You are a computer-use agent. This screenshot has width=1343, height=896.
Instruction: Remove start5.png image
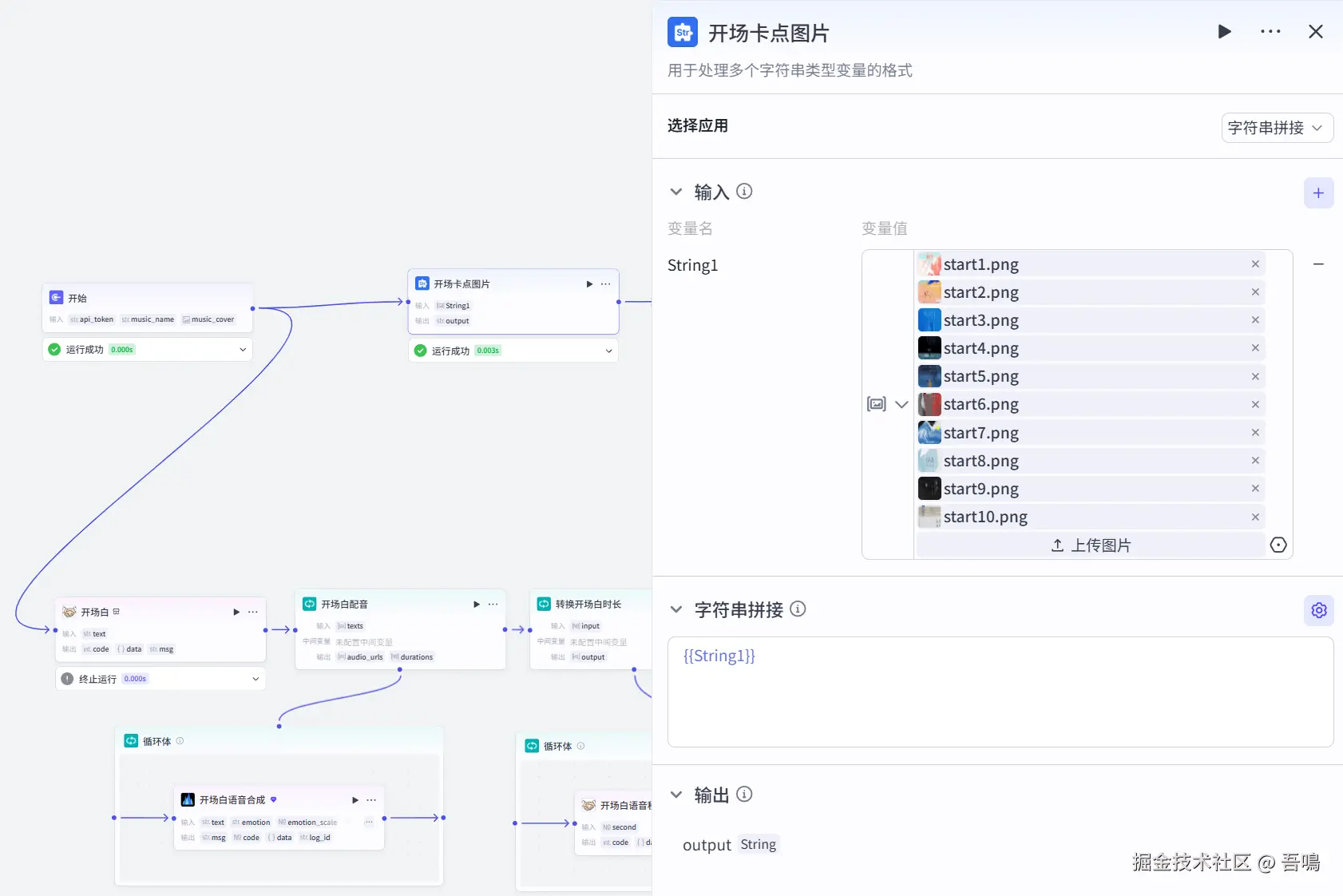[1255, 376]
